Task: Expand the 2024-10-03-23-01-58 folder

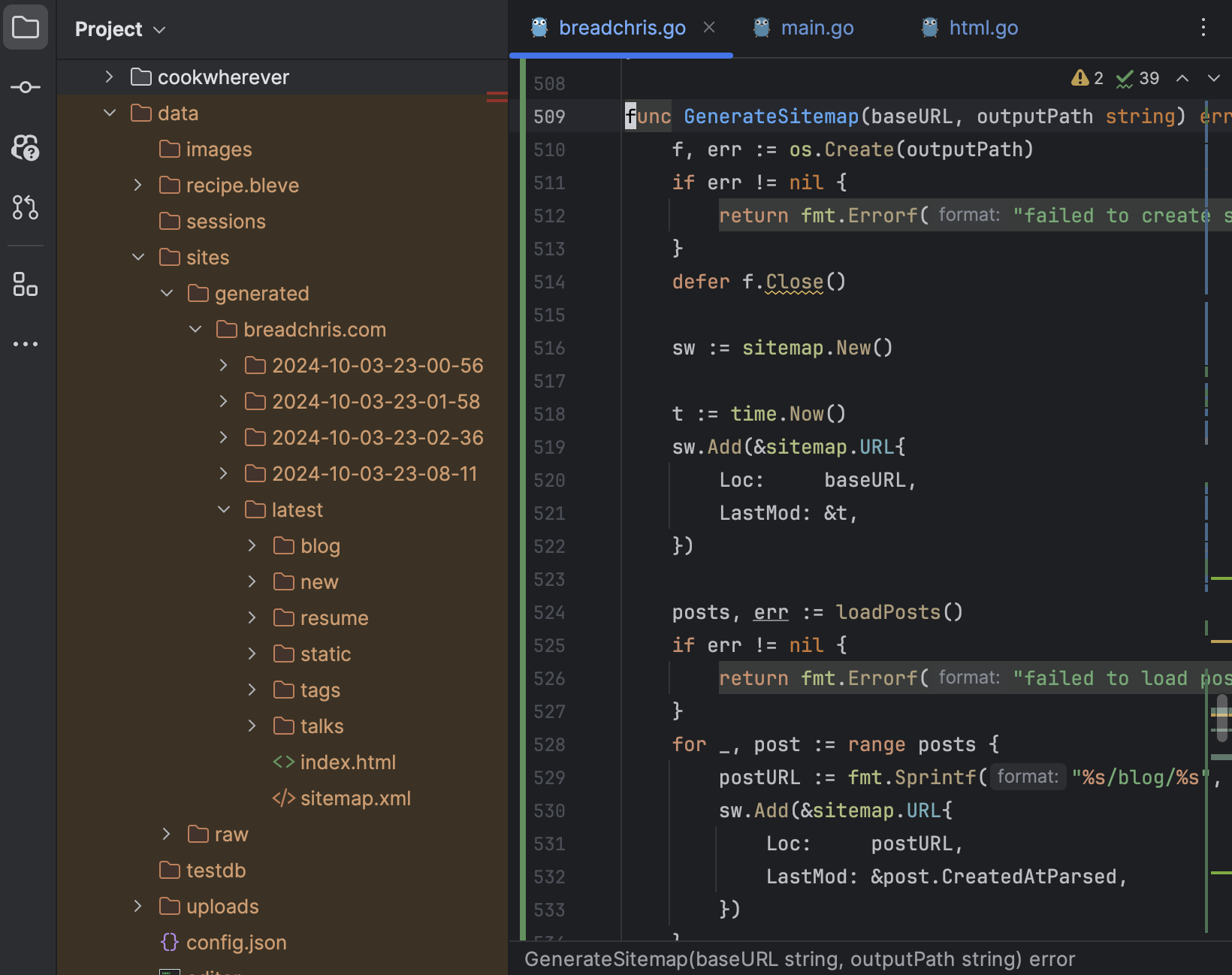Action: tap(224, 402)
